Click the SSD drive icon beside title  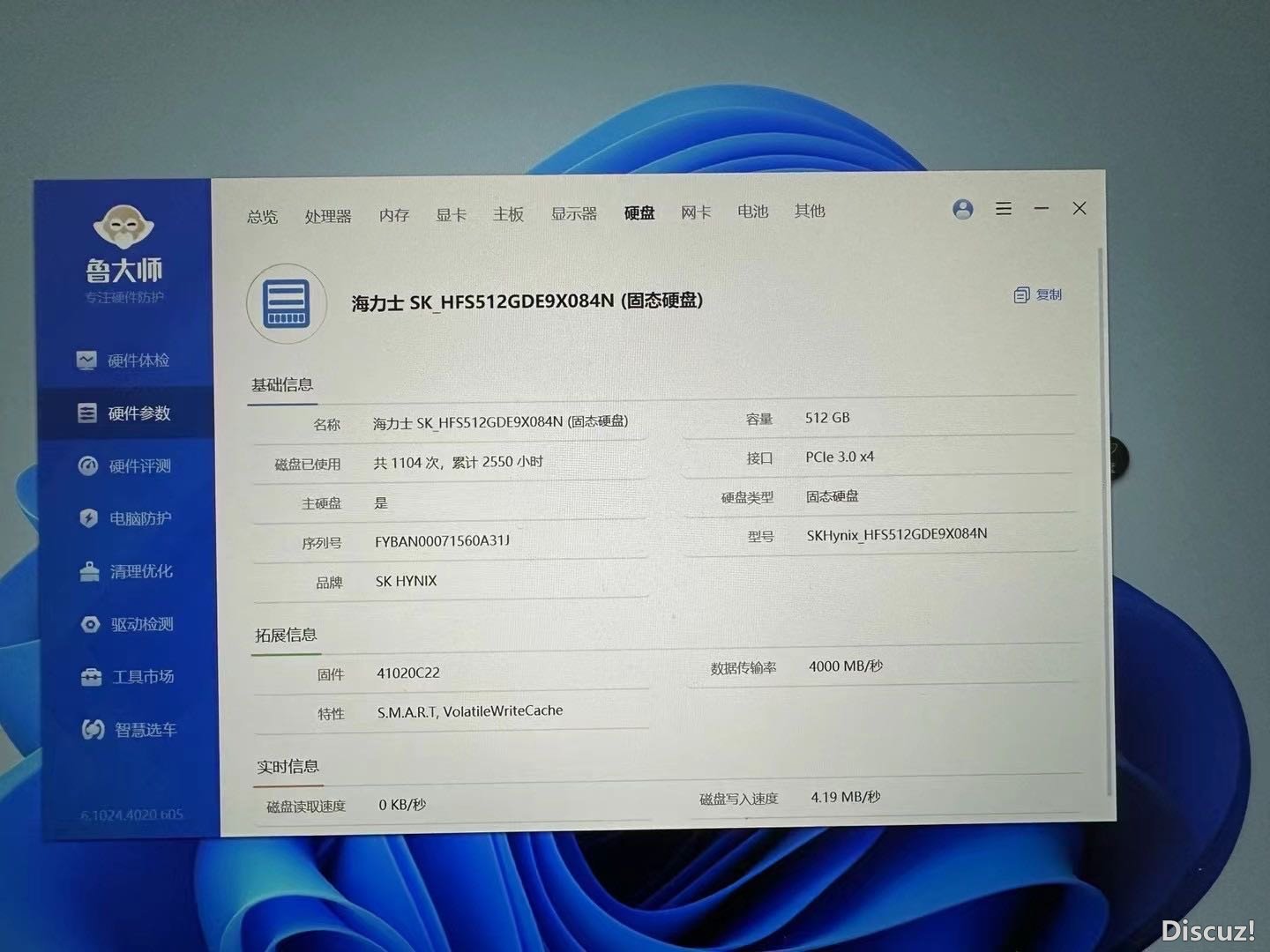click(287, 303)
